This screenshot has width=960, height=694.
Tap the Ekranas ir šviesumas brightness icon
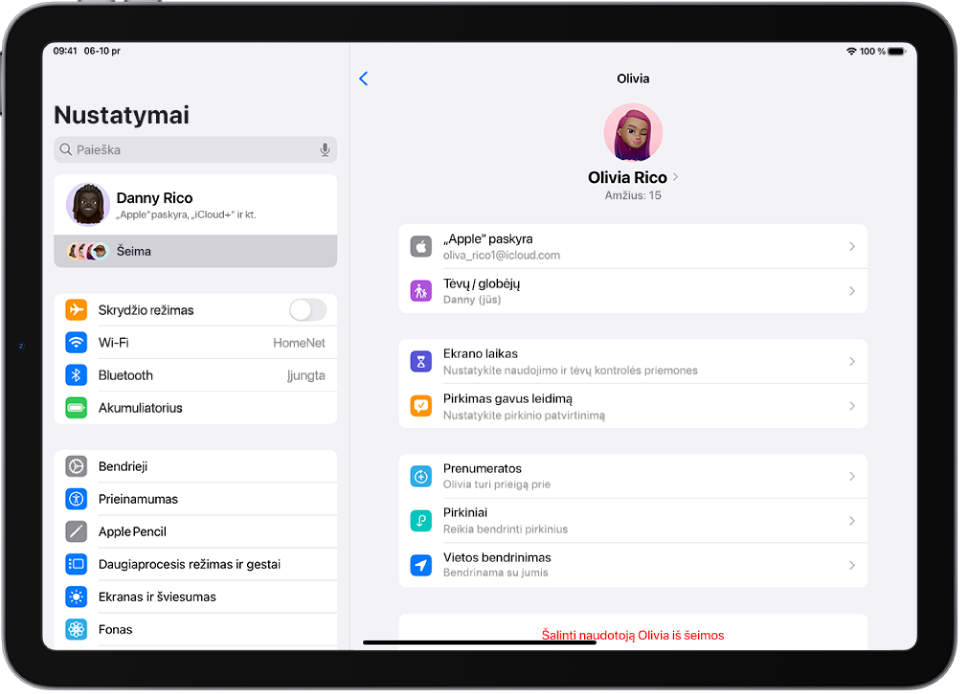pyautogui.click(x=76, y=597)
